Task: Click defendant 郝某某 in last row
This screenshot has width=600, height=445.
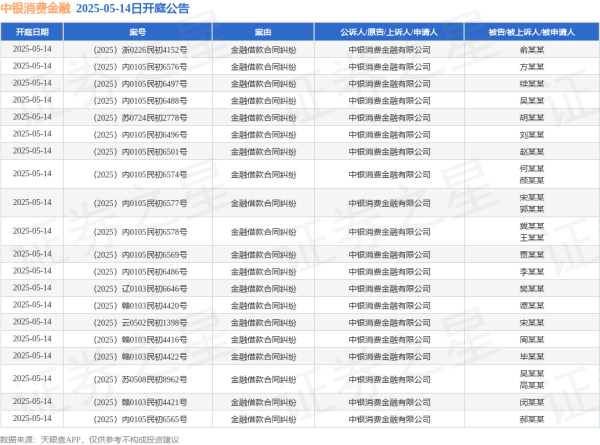Action: [532, 419]
